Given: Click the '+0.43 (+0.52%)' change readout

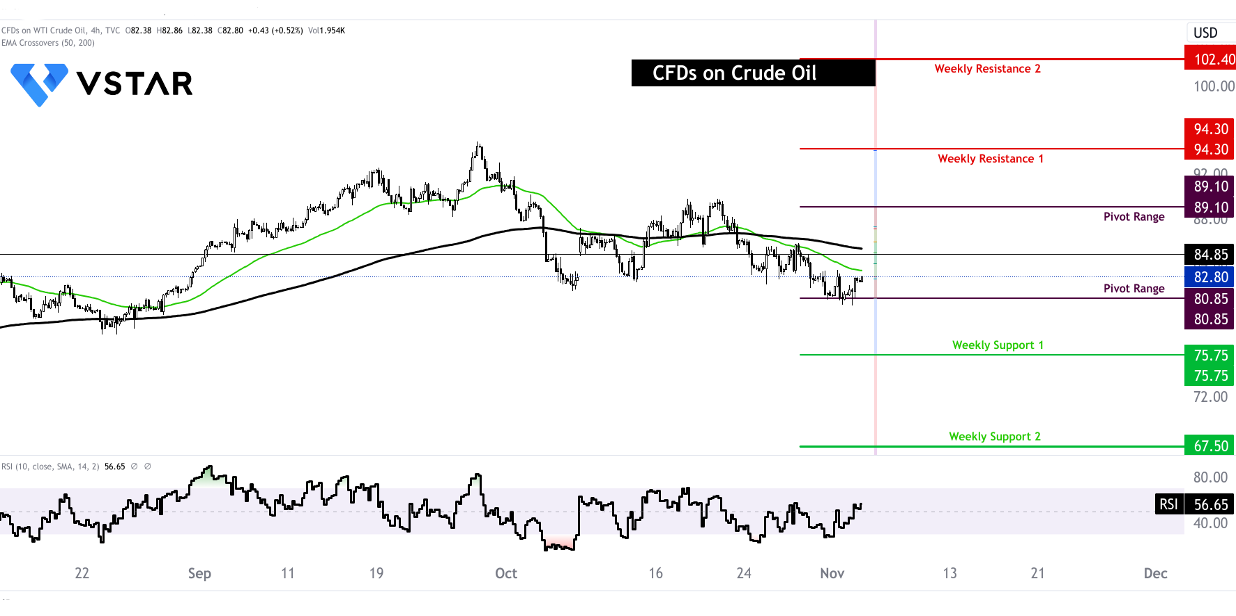Looking at the screenshot, I should click(275, 31).
